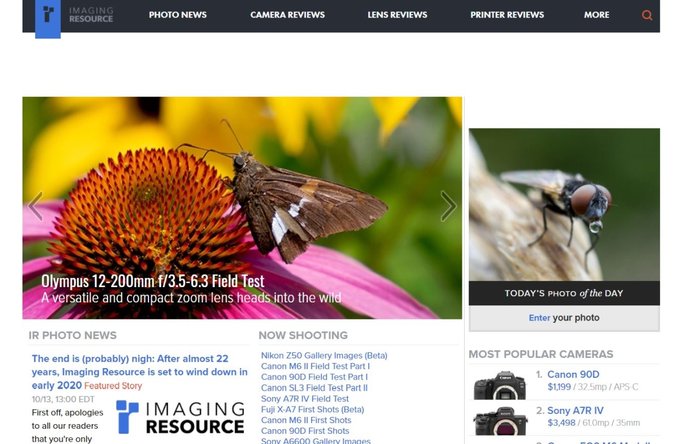680x444 pixels.
Task: Open Olympus 12-200mm Field Test headline
Action: [153, 281]
